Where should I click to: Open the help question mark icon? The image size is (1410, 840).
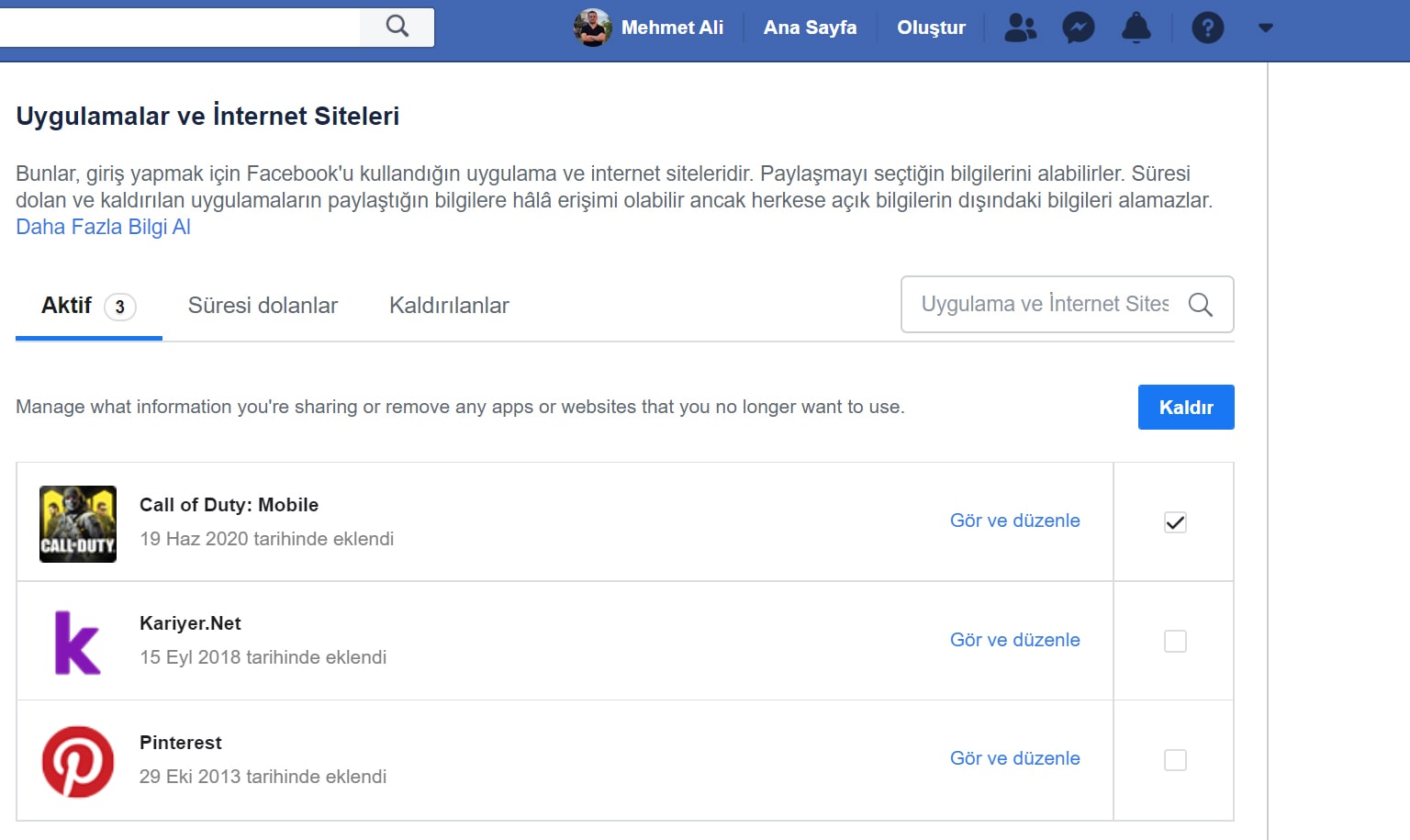coord(1207,28)
